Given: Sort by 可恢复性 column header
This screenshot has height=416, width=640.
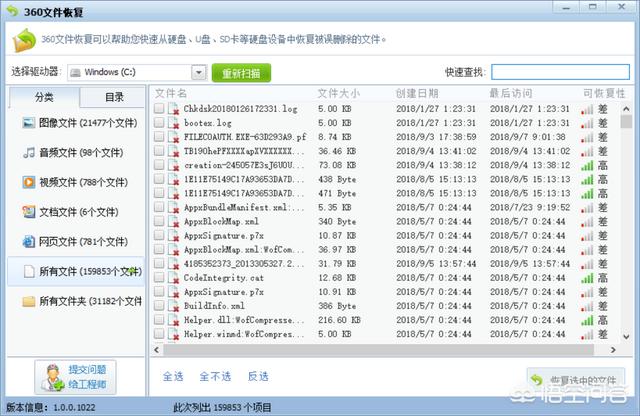Looking at the screenshot, I should [x=604, y=93].
